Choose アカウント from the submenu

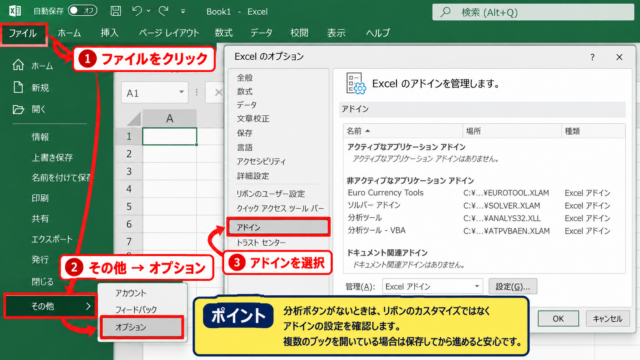[x=131, y=293]
